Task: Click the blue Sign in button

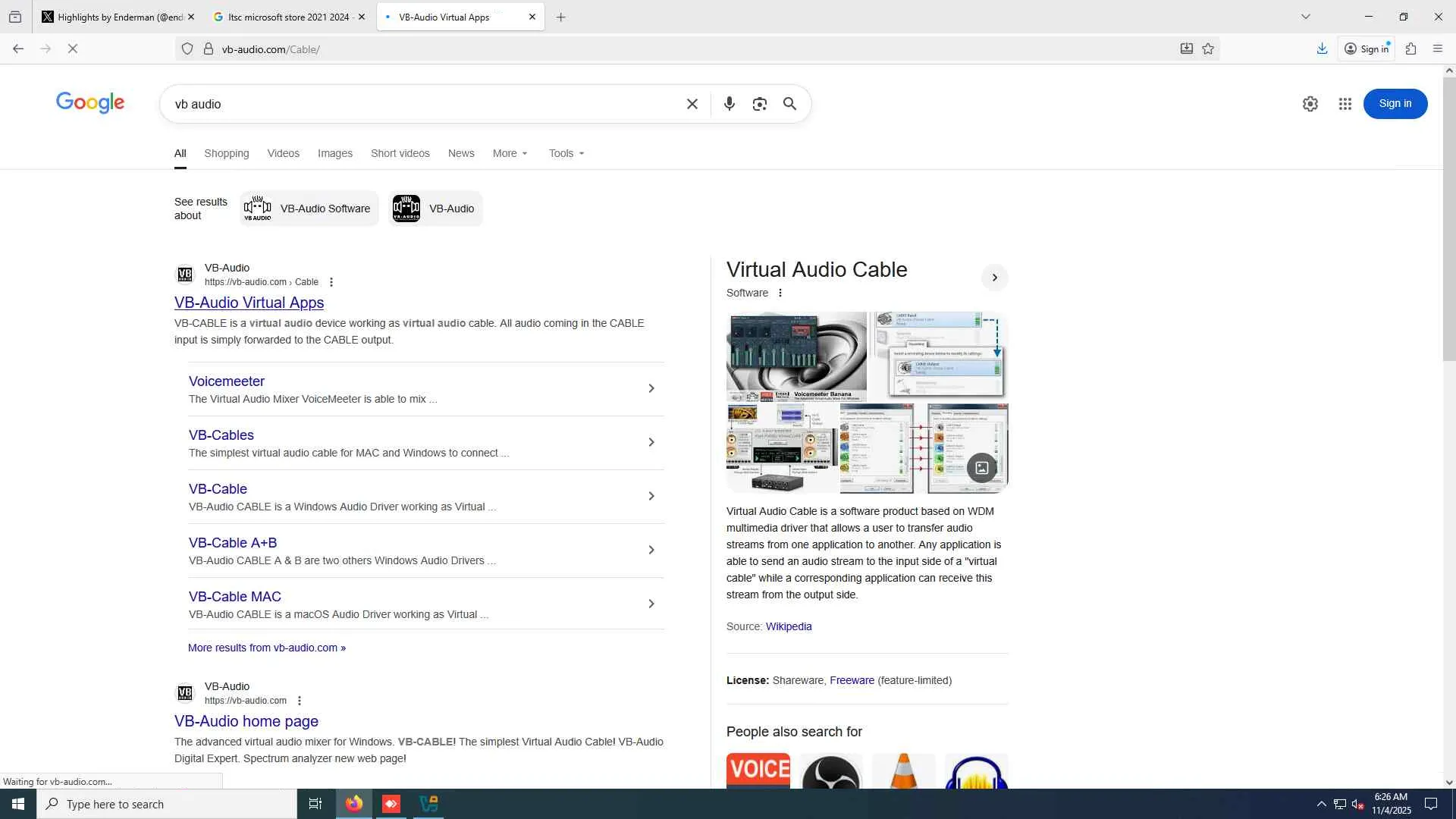Action: click(1395, 104)
